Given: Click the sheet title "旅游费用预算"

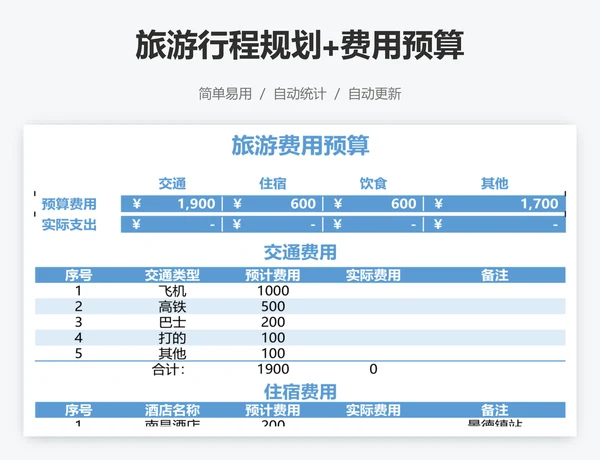Looking at the screenshot, I should point(300,145).
